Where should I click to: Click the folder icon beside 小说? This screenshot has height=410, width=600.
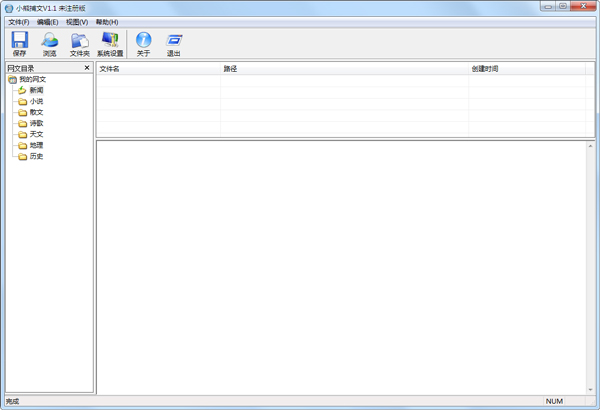pos(23,101)
